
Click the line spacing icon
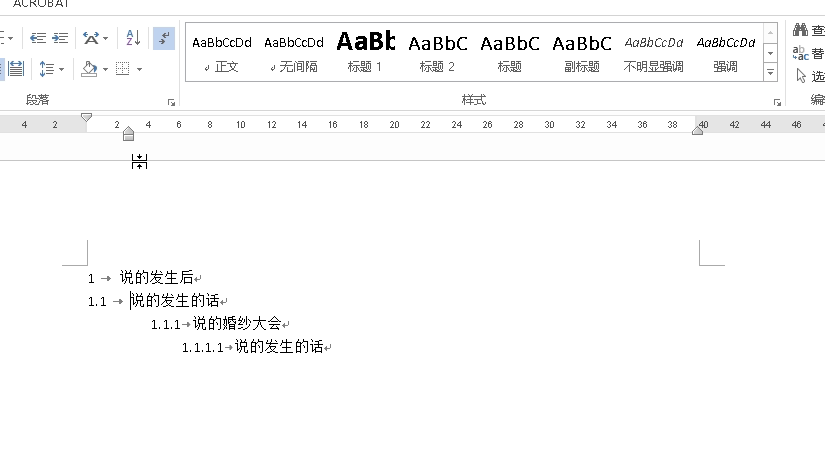(46, 69)
